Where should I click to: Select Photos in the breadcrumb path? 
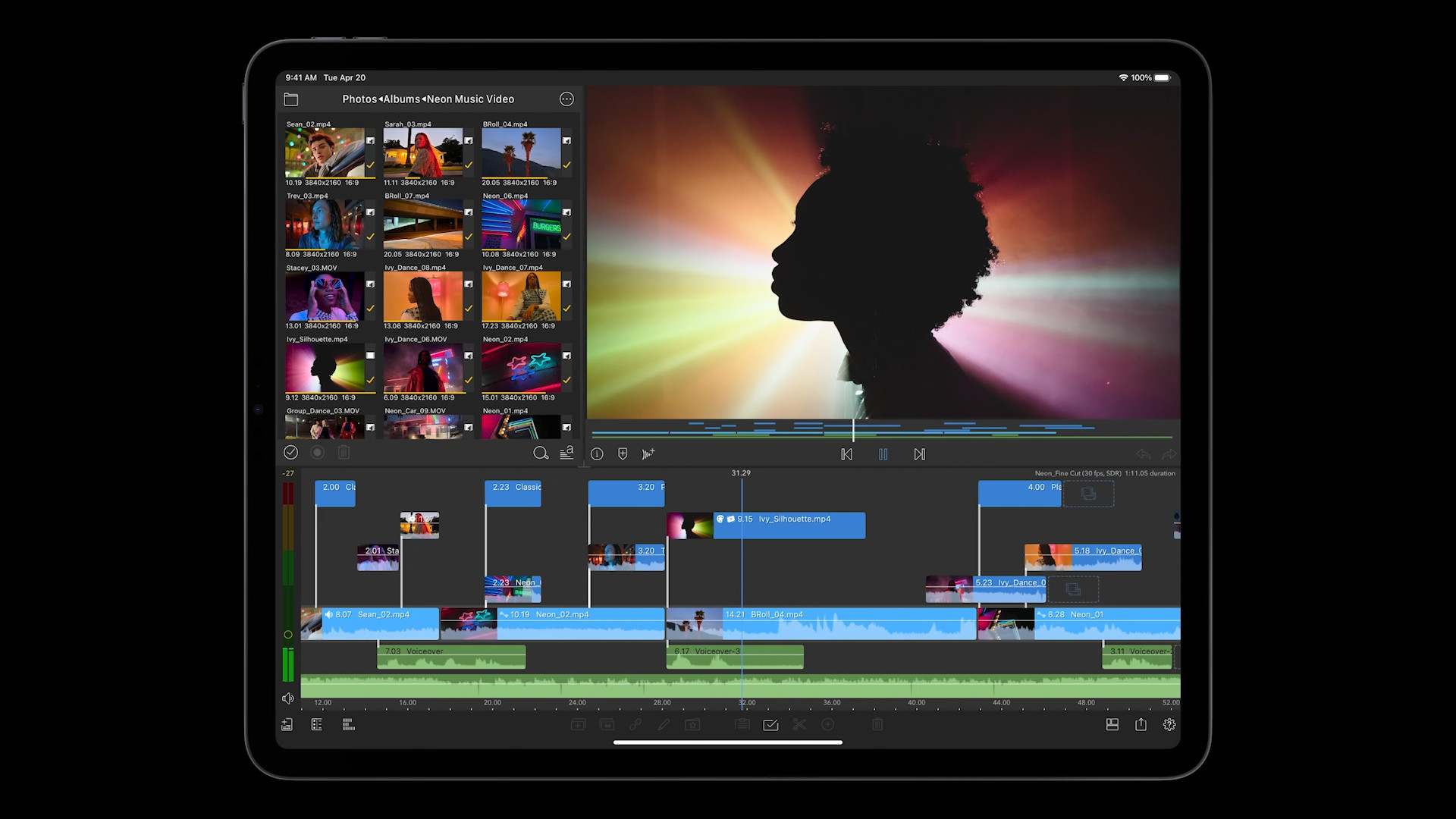click(x=359, y=99)
